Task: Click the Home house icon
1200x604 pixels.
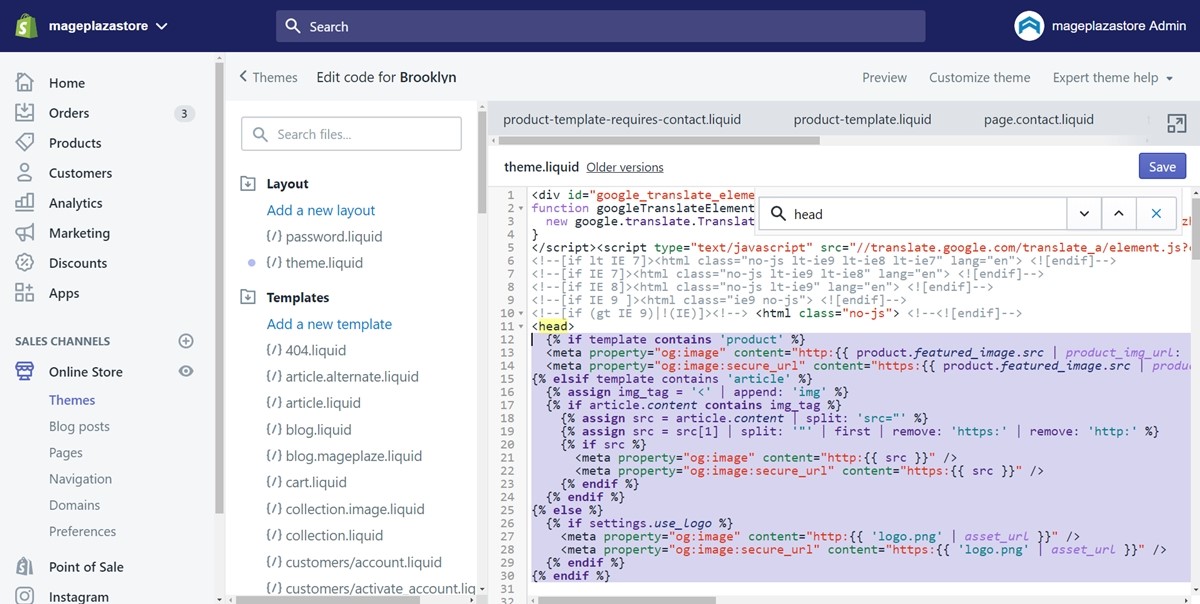Action: click(25, 82)
